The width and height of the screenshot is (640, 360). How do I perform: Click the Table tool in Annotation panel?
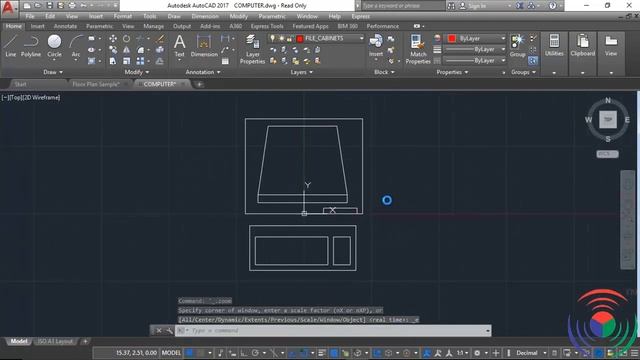pos(225,61)
